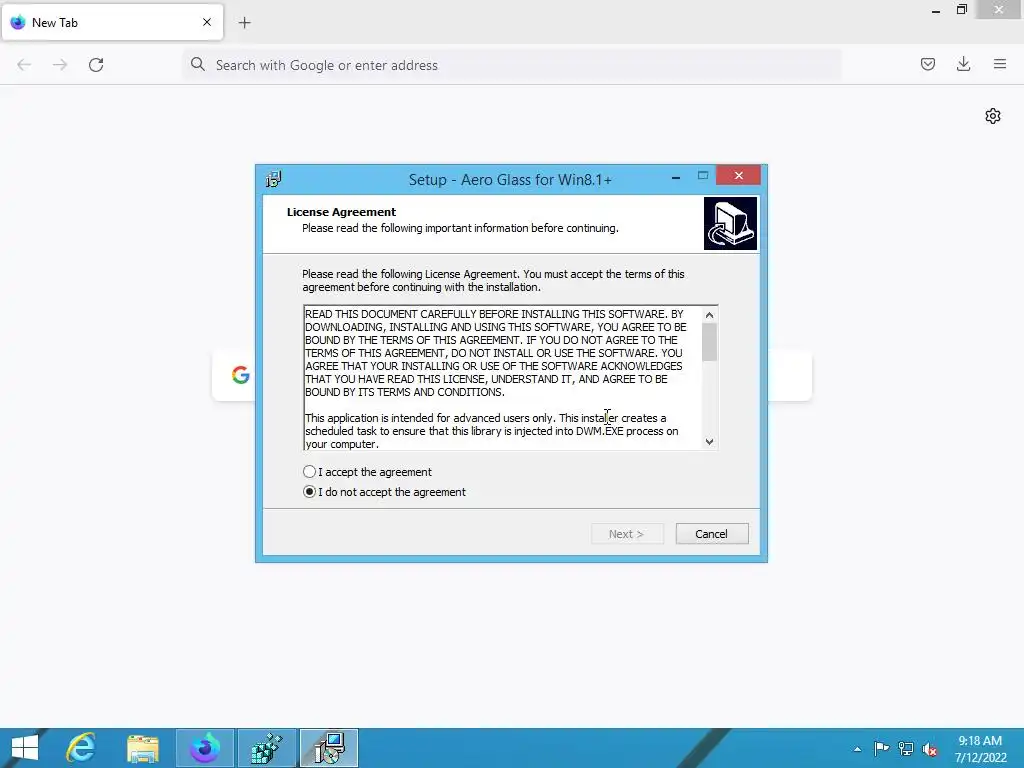Minimize the Aero Glass setup dialog
1024x768 pixels.
676,176
